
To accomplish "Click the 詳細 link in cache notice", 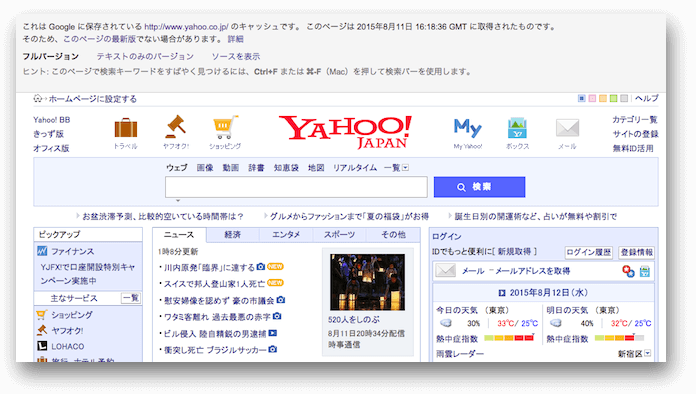I will (236, 39).
